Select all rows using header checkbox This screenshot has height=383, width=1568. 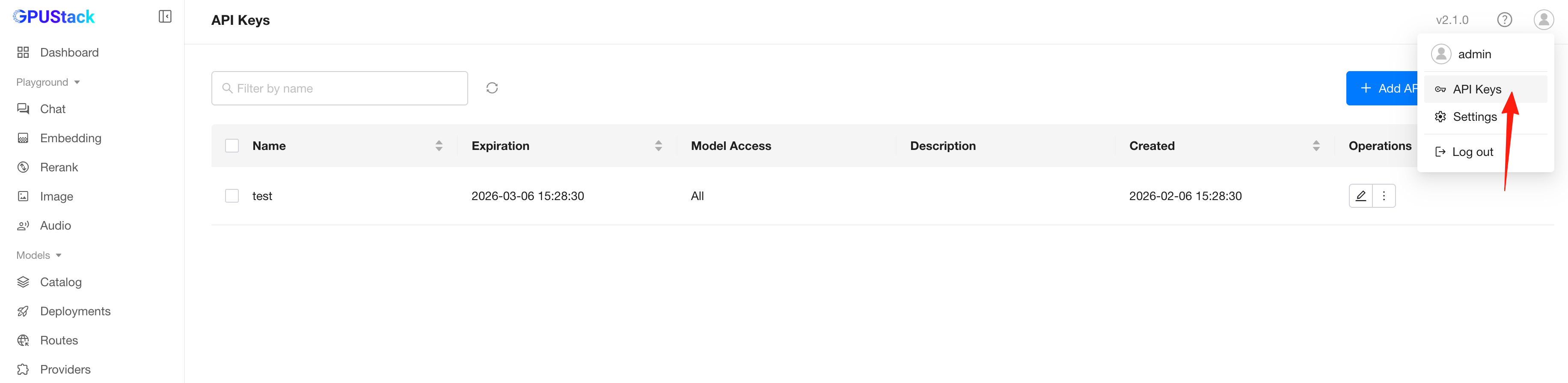tap(232, 146)
